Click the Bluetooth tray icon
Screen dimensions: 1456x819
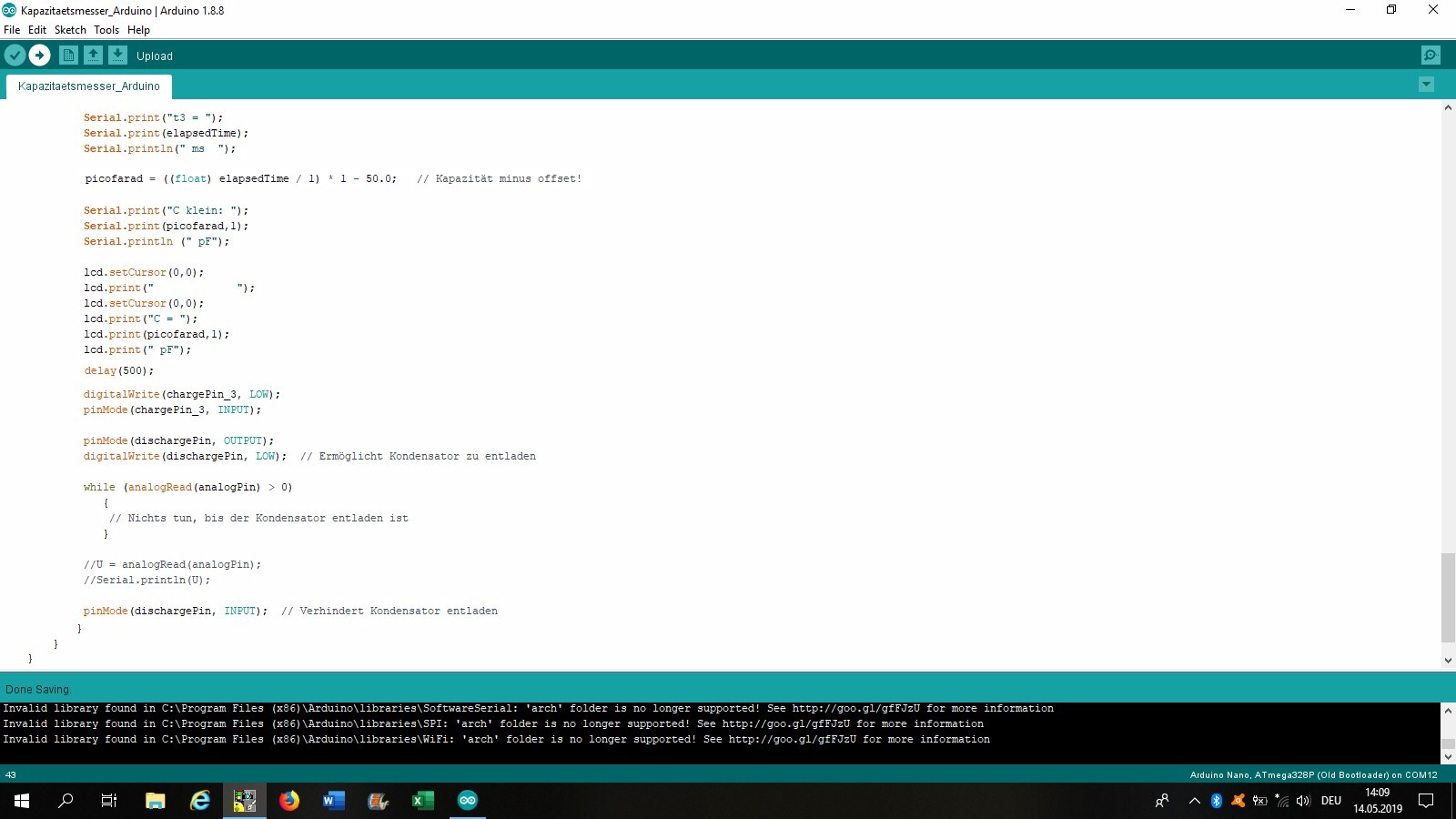[1216, 801]
